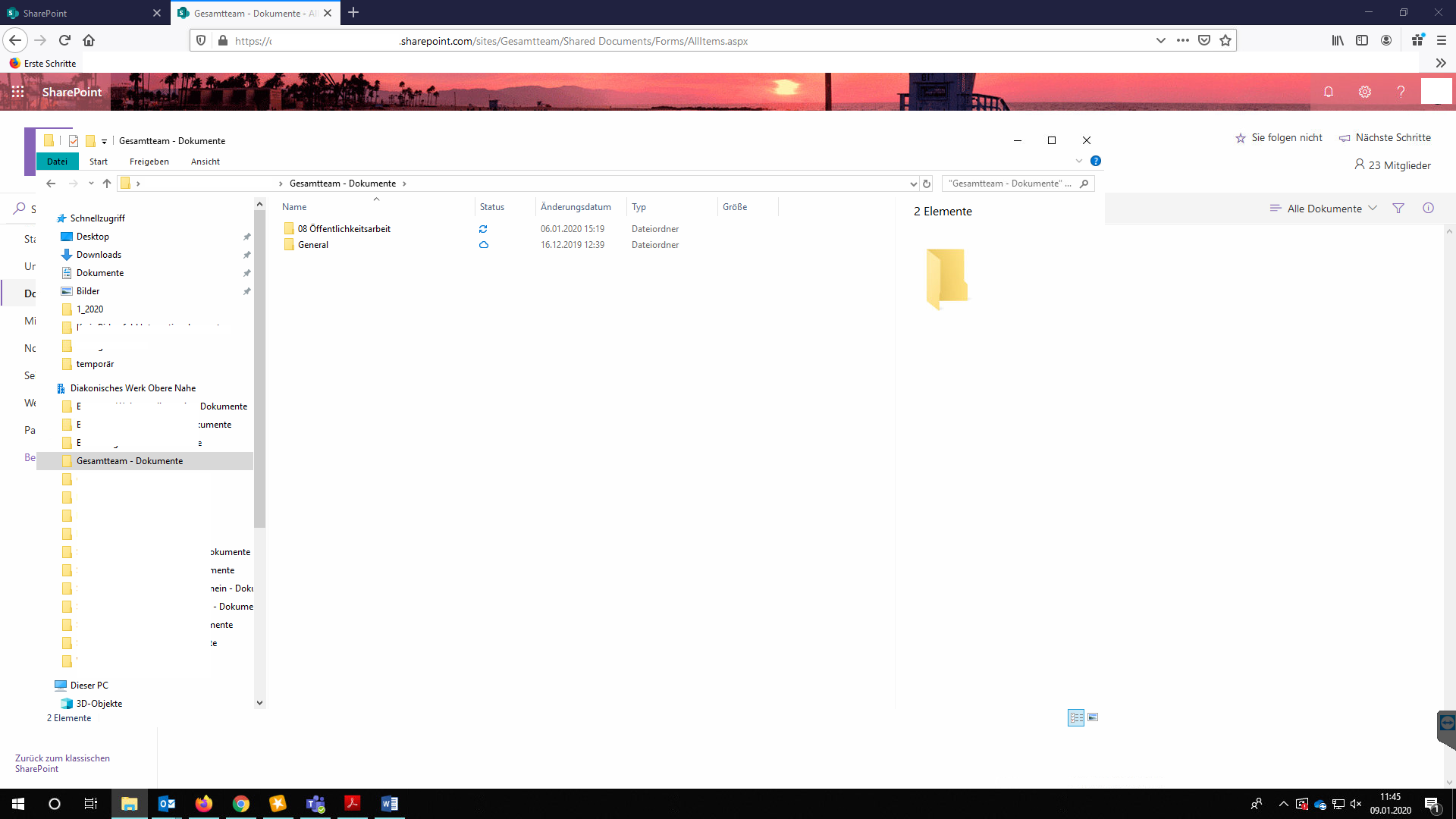Open Microsoft Teams from taskbar
Screen dimensions: 1456x819
click(x=315, y=804)
